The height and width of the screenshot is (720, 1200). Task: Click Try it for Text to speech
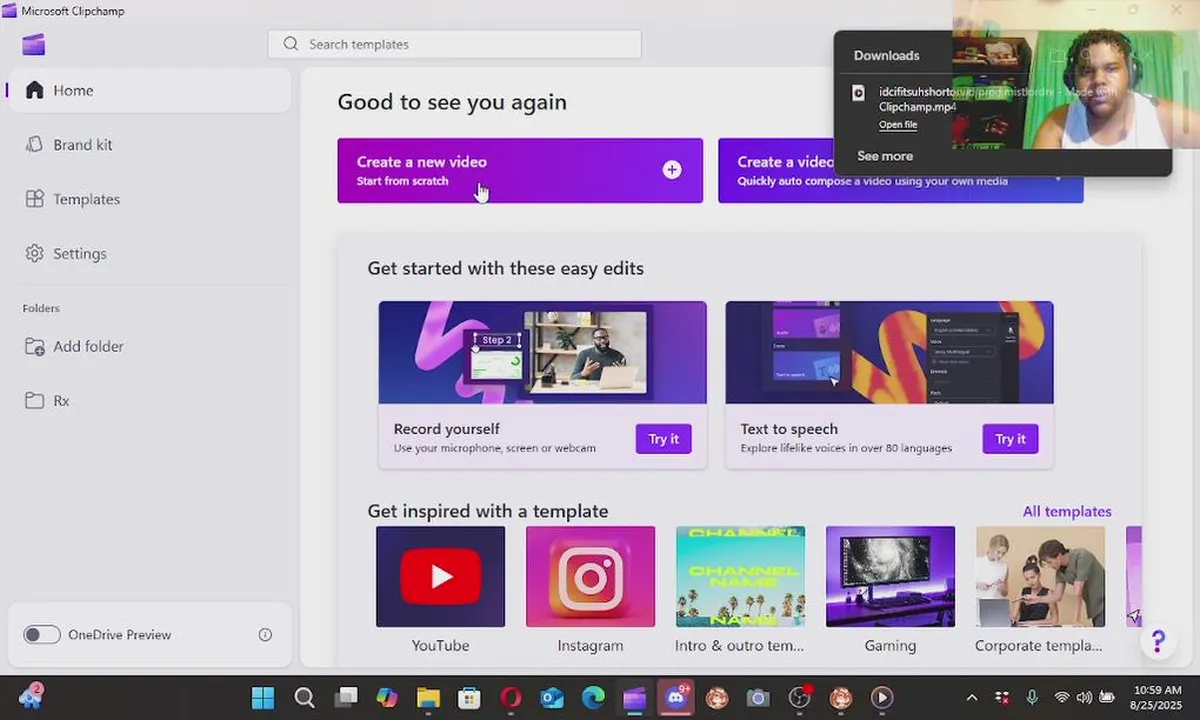(1010, 439)
